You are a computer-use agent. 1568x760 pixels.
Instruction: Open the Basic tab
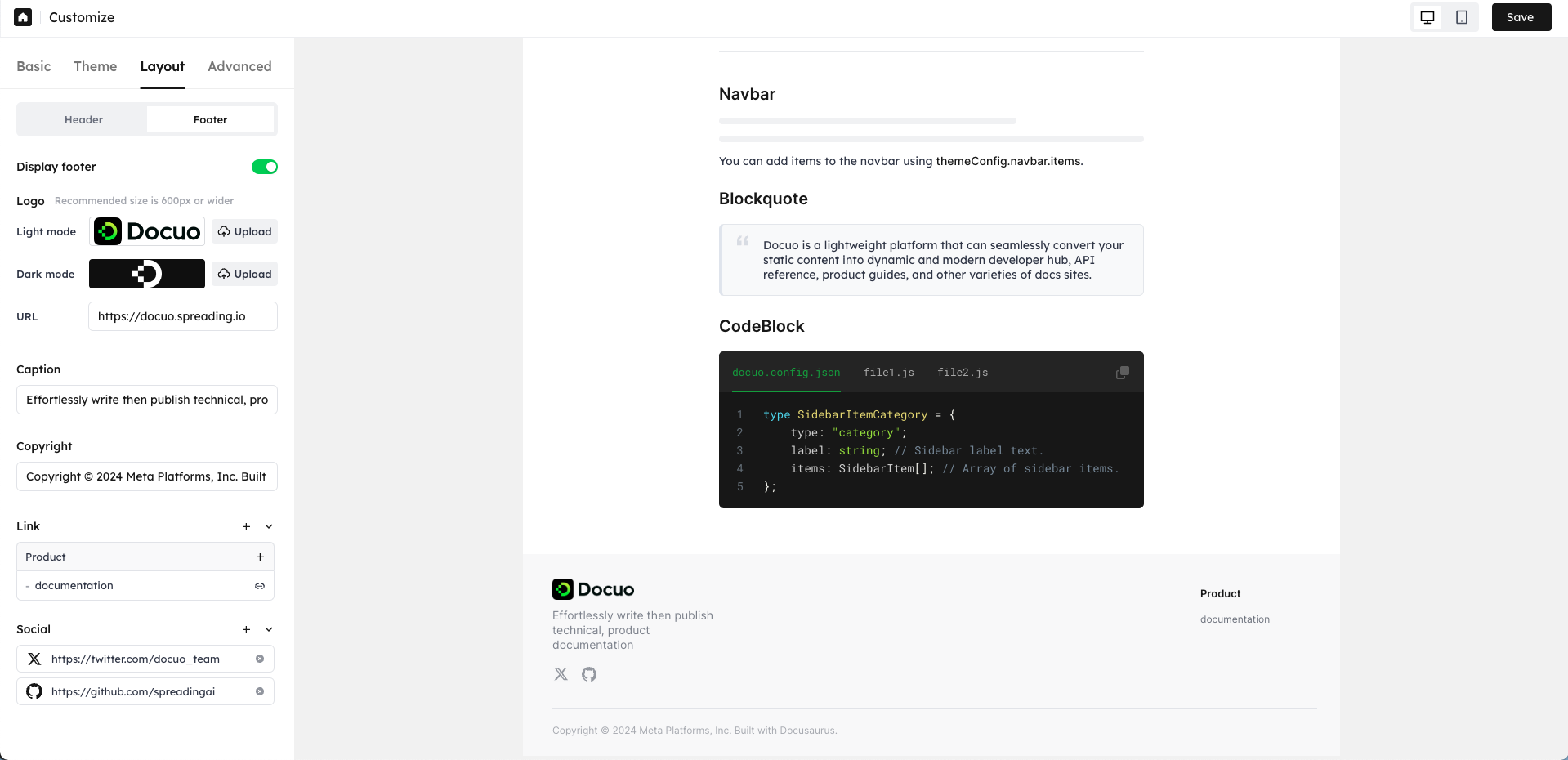(34, 66)
